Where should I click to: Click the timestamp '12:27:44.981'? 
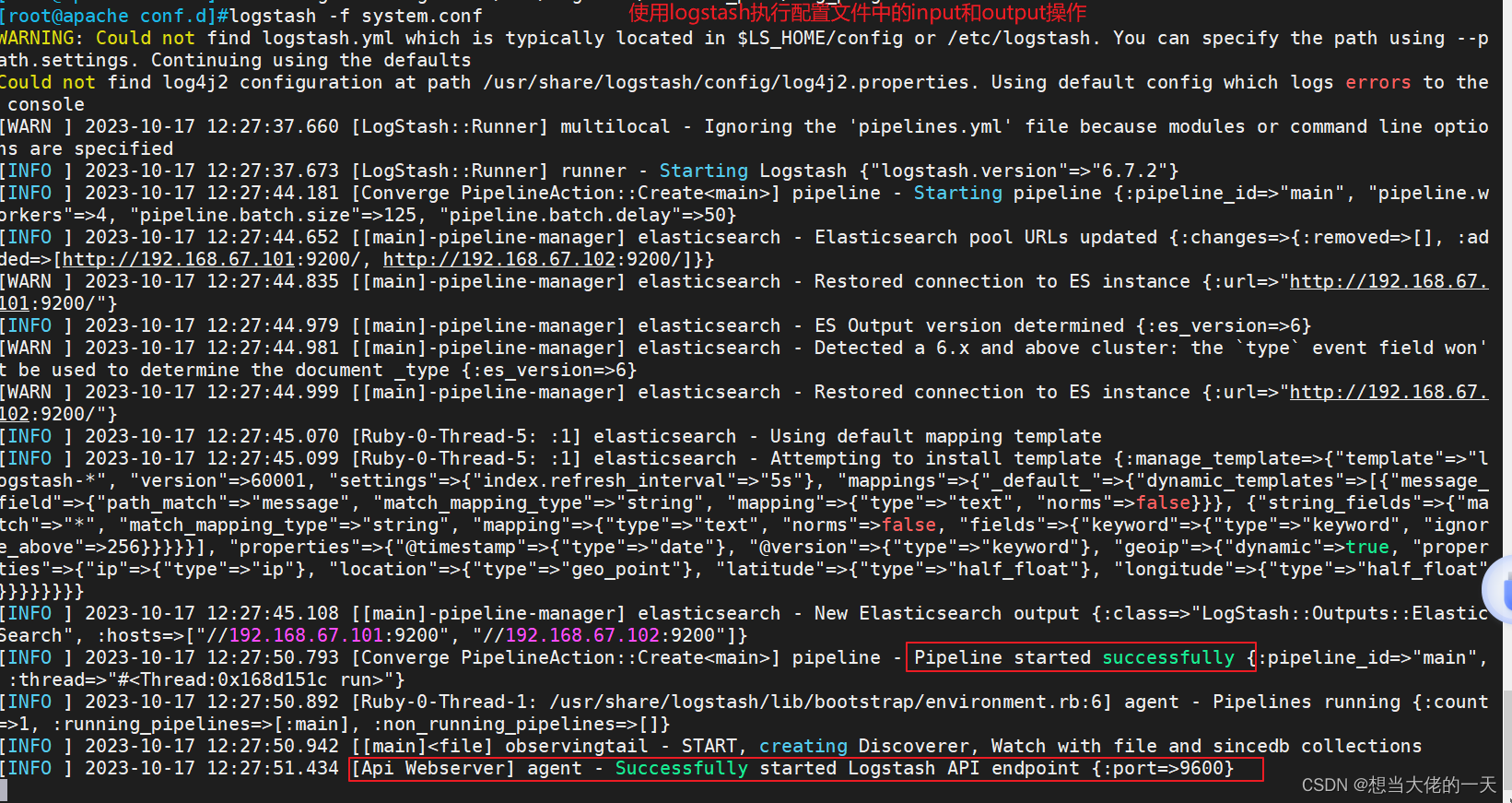[x=273, y=348]
